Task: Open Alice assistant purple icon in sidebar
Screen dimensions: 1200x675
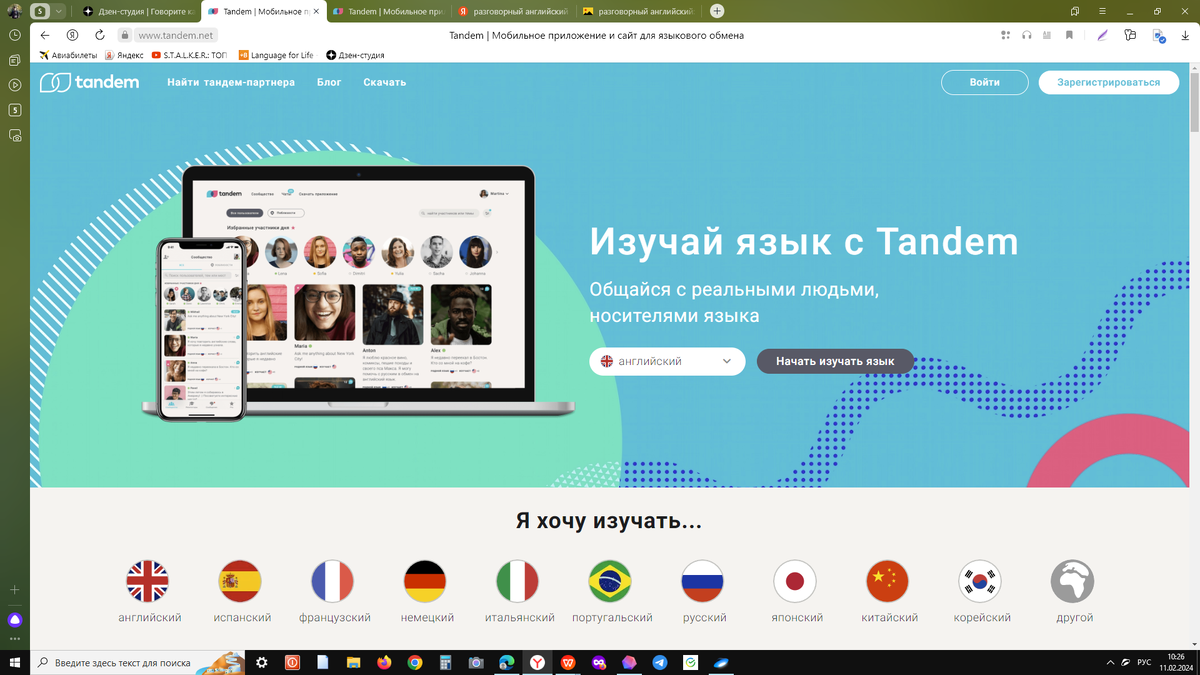Action: (15, 620)
